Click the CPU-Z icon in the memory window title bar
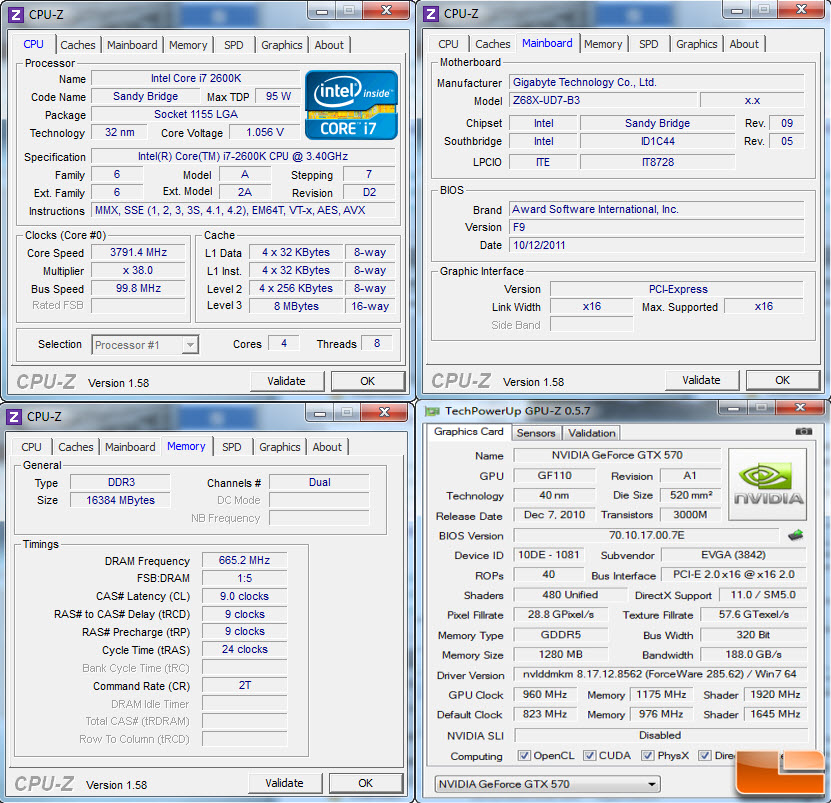This screenshot has height=803, width=831. (14, 417)
